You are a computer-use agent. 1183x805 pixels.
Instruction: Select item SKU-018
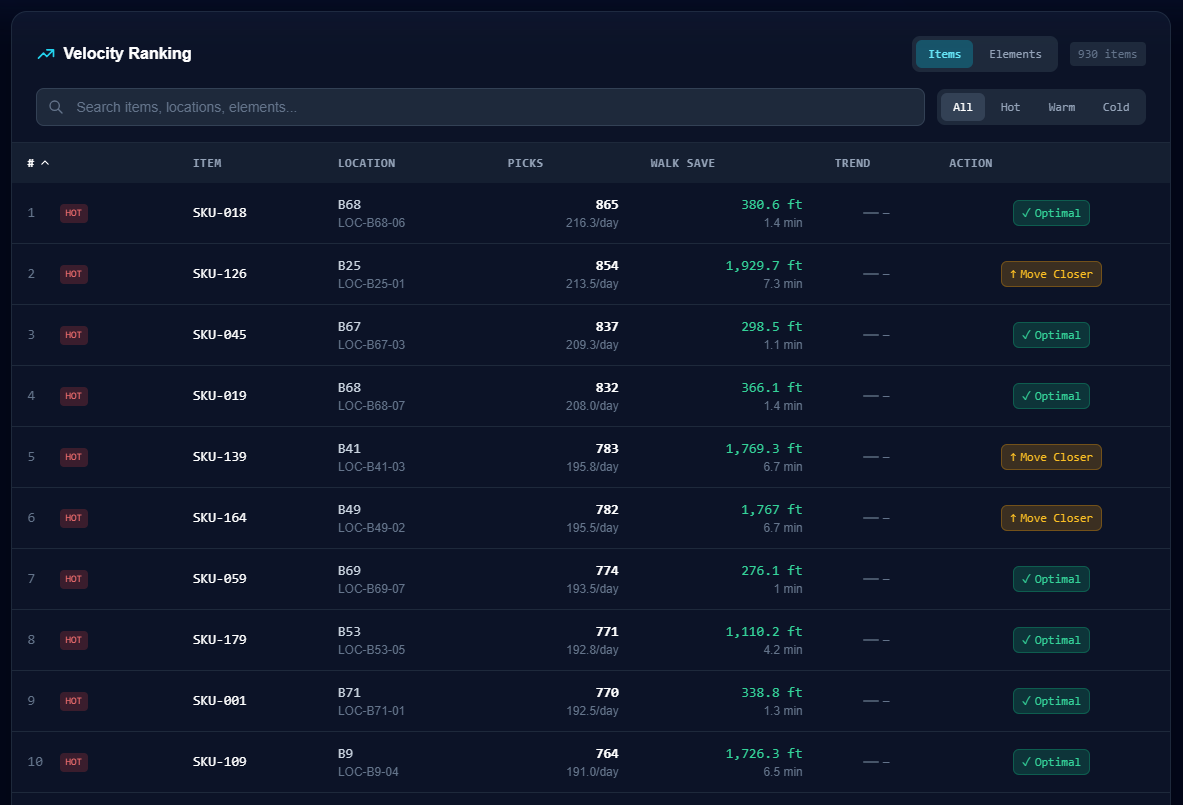(220, 213)
